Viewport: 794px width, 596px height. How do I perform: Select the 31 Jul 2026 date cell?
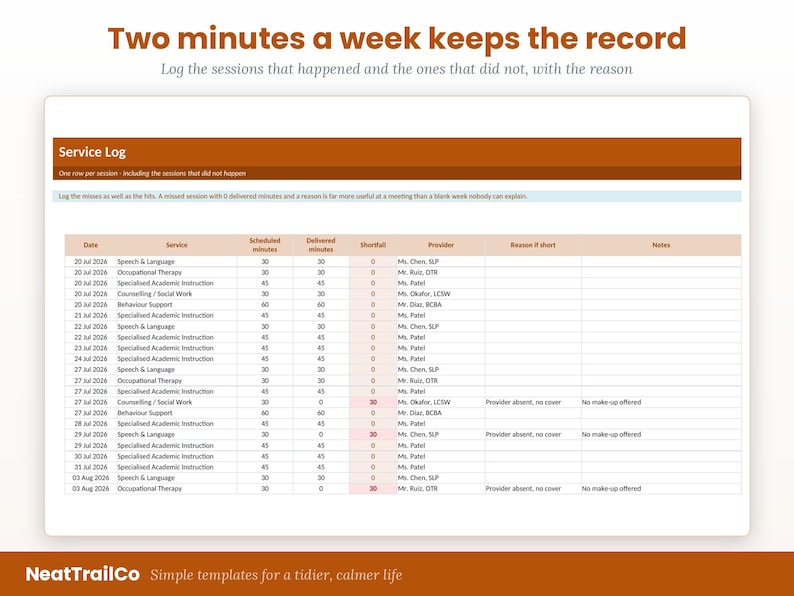click(91, 467)
